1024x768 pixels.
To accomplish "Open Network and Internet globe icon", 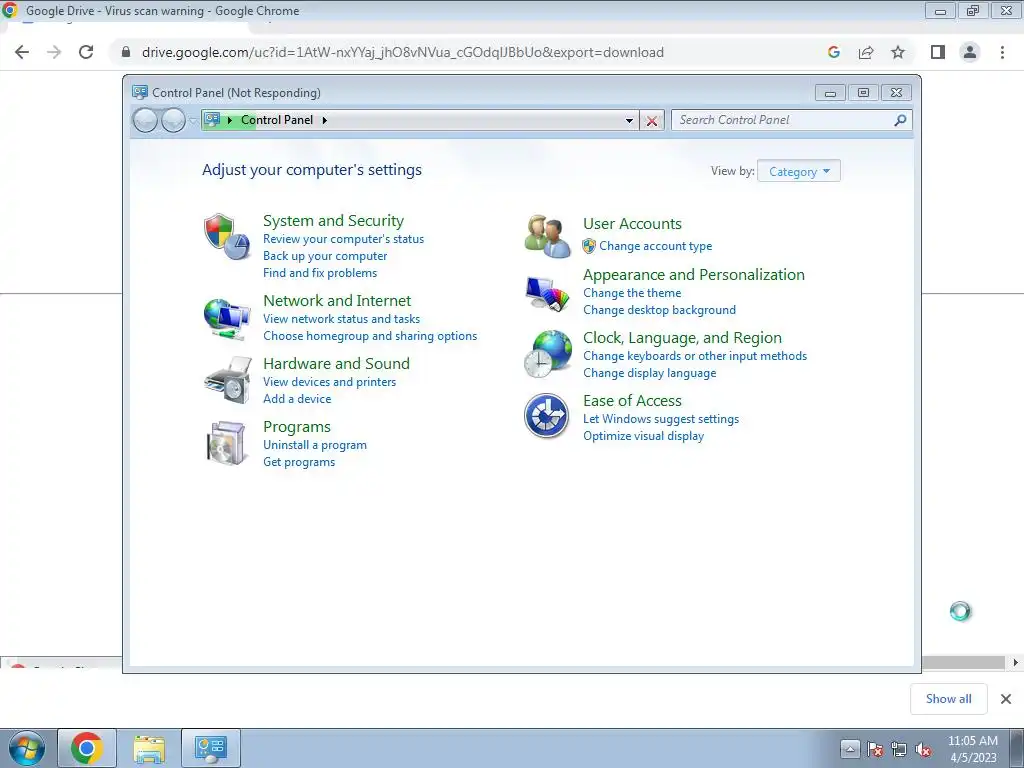I will pyautogui.click(x=227, y=318).
